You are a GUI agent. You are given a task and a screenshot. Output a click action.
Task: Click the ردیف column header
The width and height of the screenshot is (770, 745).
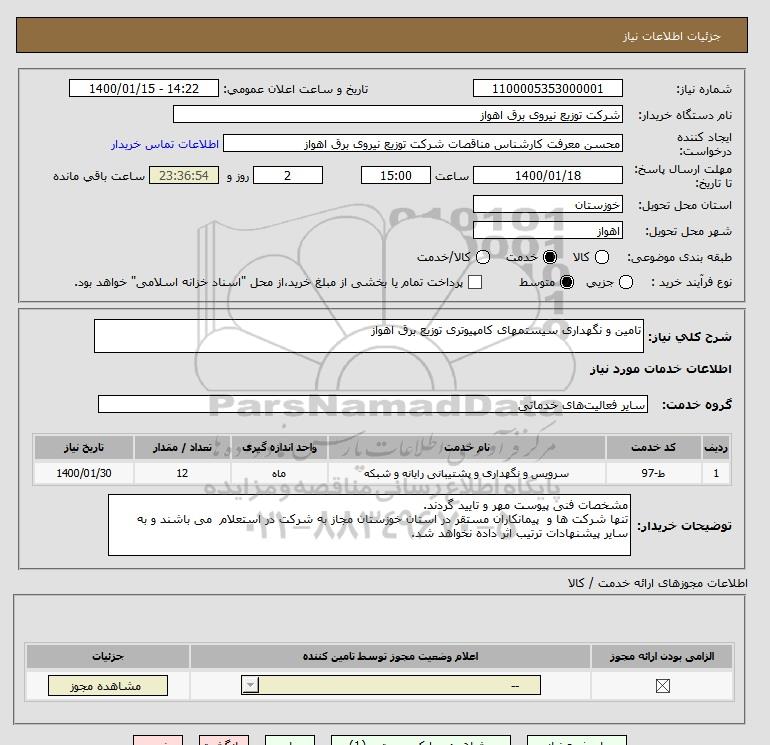pyautogui.click(x=716, y=447)
